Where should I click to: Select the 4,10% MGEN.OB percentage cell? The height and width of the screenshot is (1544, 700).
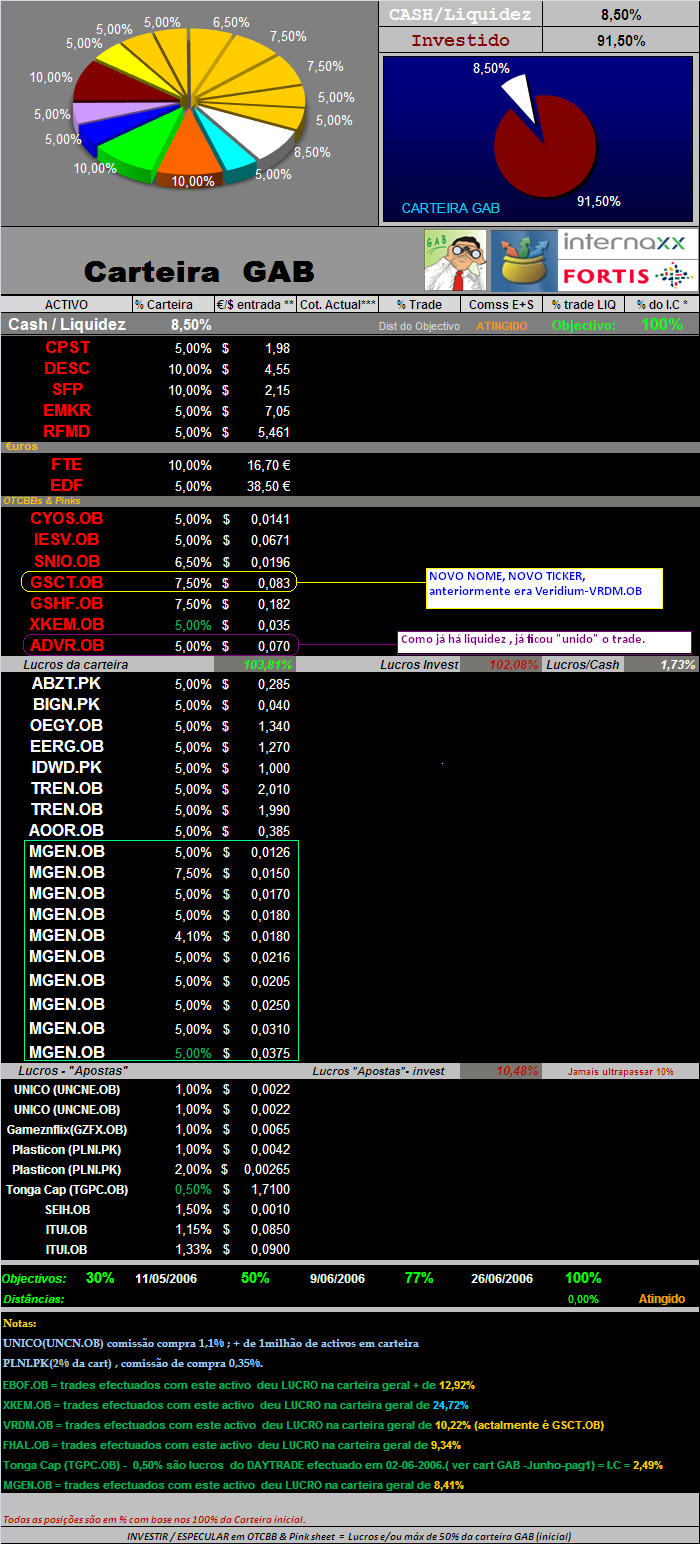pos(193,936)
